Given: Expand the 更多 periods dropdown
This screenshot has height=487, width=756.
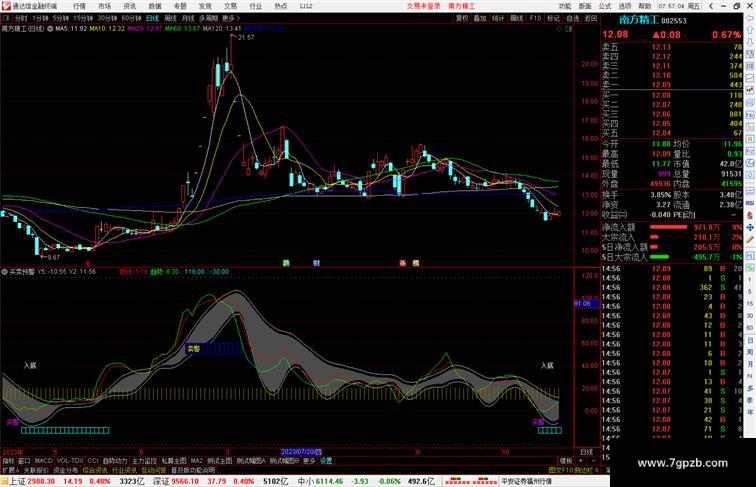Looking at the screenshot, I should coord(230,18).
